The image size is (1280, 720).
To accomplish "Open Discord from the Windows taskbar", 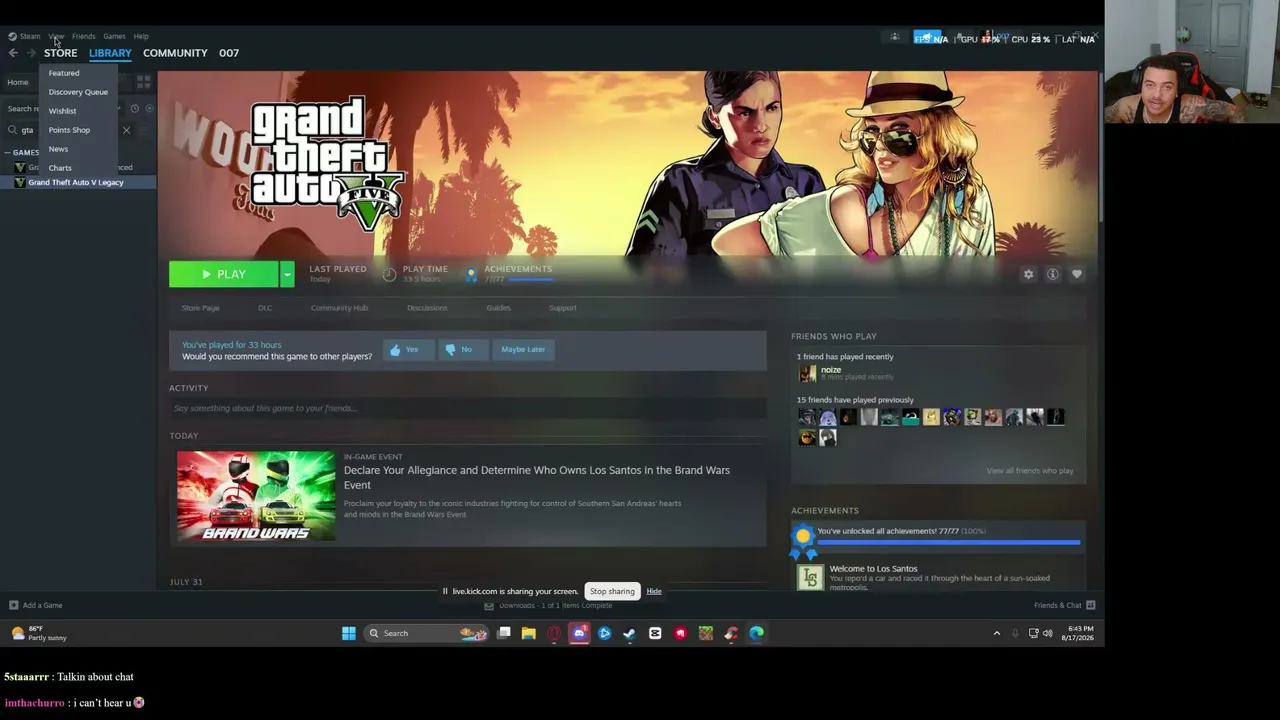I will [x=579, y=633].
